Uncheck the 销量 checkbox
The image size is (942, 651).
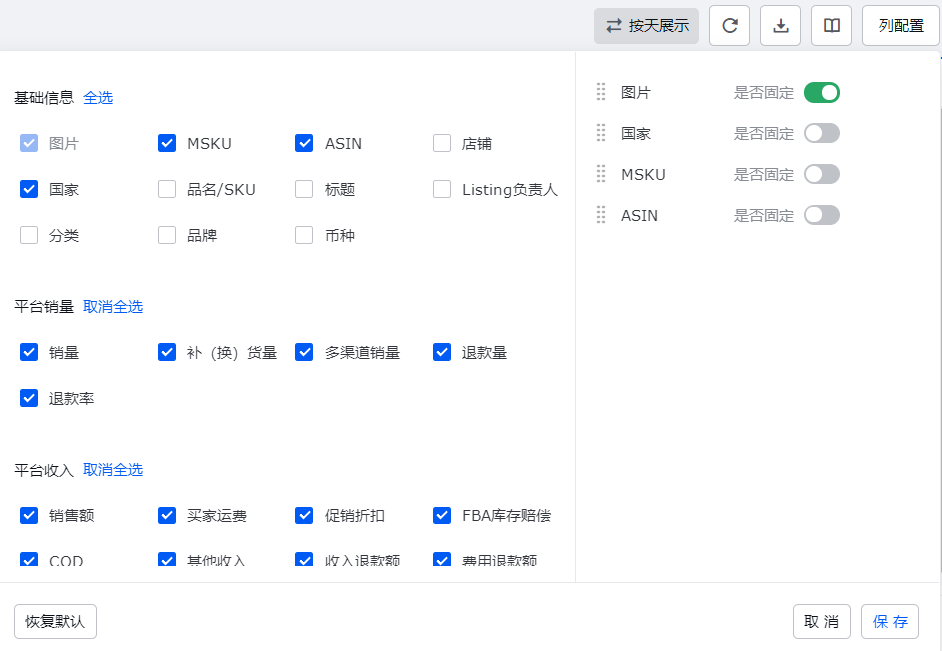tap(29, 352)
